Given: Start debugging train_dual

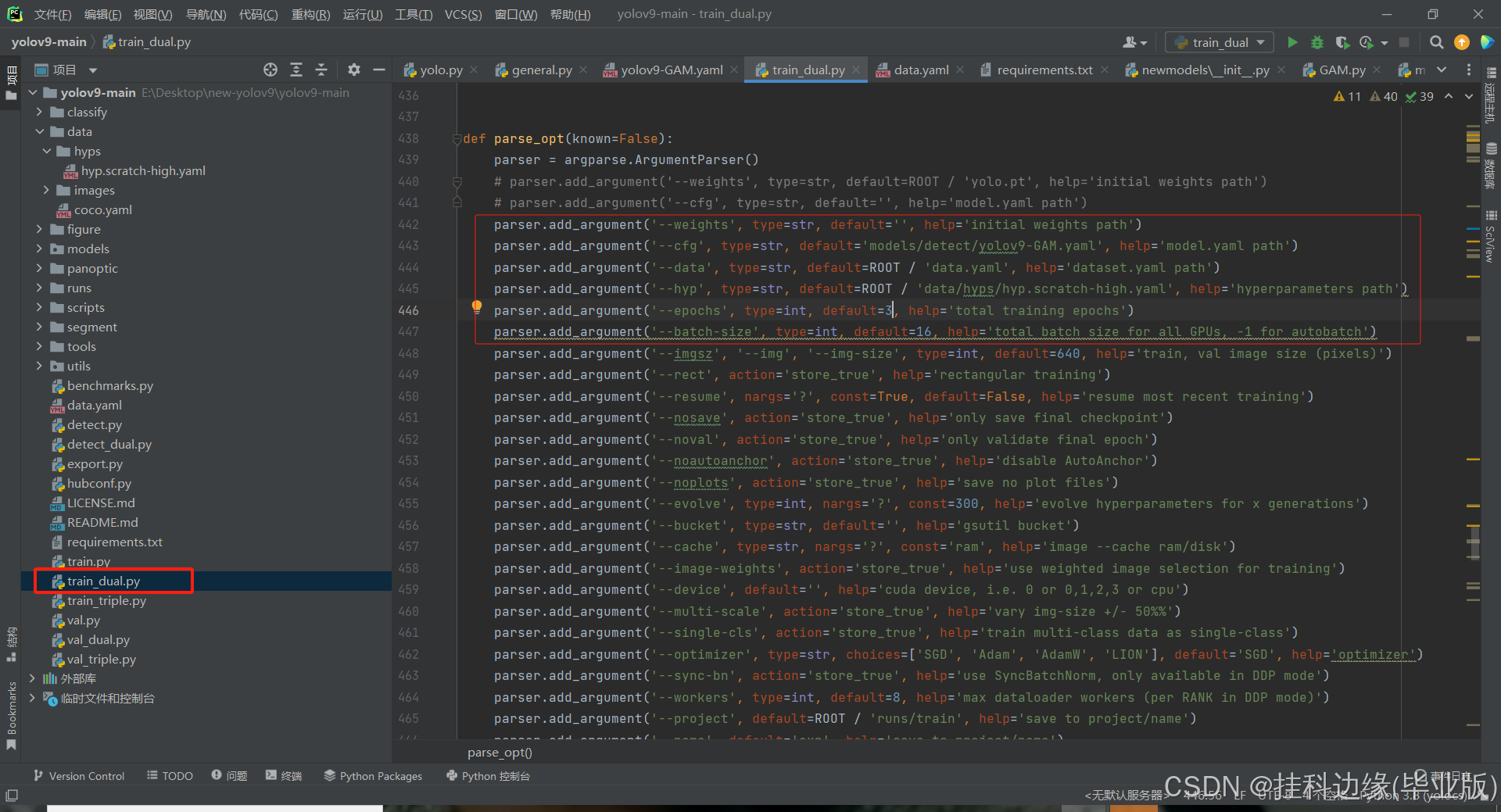Looking at the screenshot, I should (1317, 42).
